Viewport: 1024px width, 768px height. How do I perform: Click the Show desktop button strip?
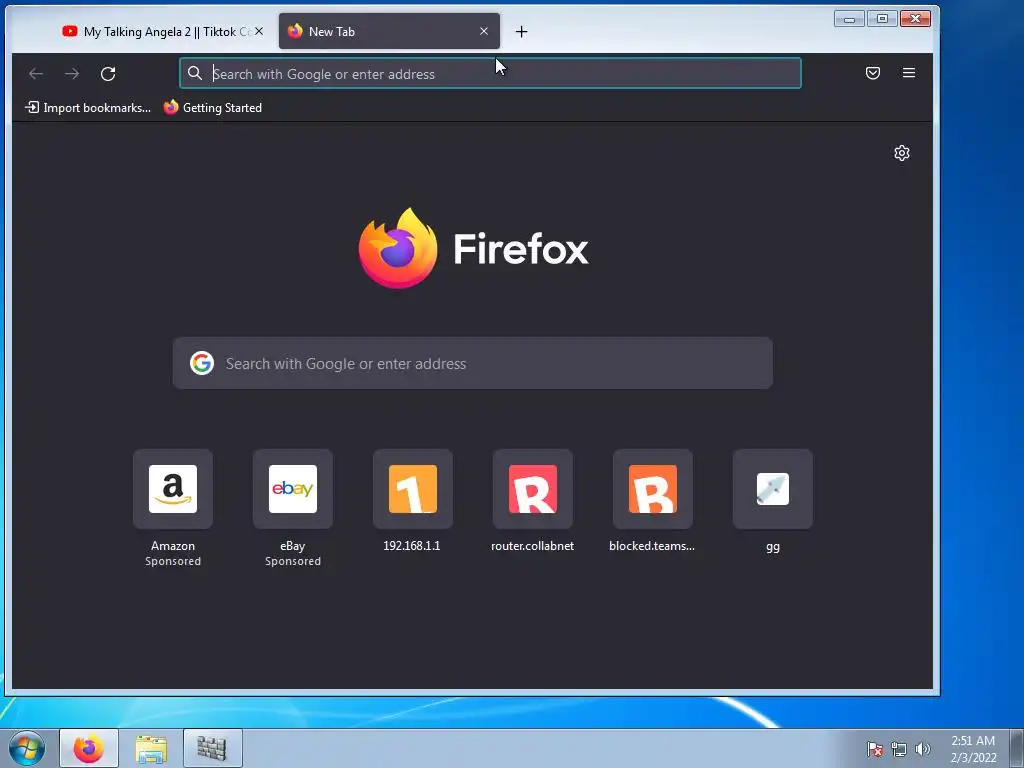pos(1017,748)
